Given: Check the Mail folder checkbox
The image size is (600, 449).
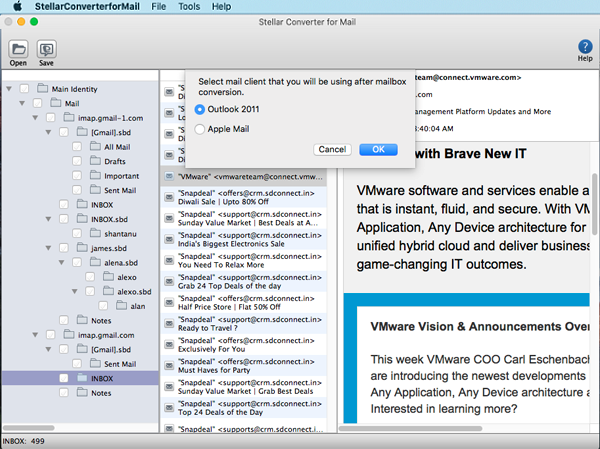Looking at the screenshot, I should tap(38, 103).
